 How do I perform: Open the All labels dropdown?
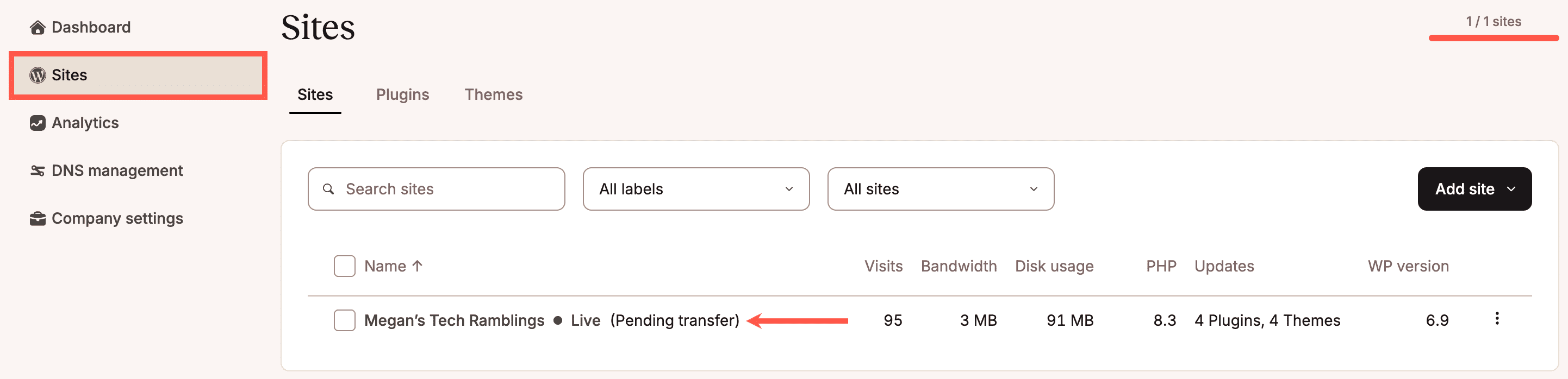point(696,189)
